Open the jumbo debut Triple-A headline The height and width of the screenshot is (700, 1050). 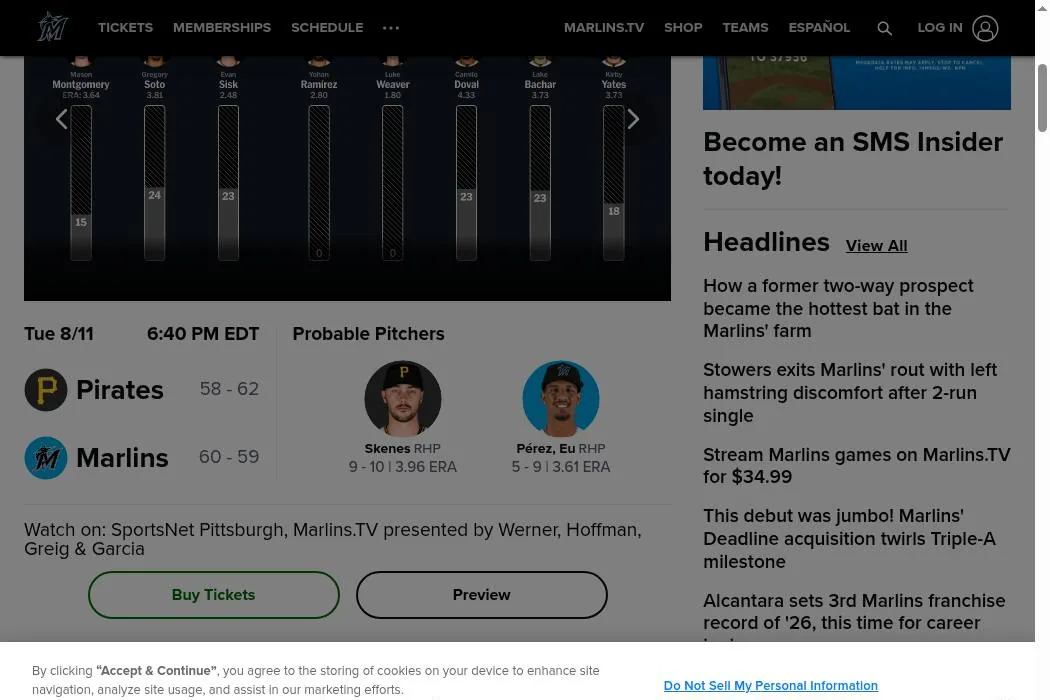849,539
